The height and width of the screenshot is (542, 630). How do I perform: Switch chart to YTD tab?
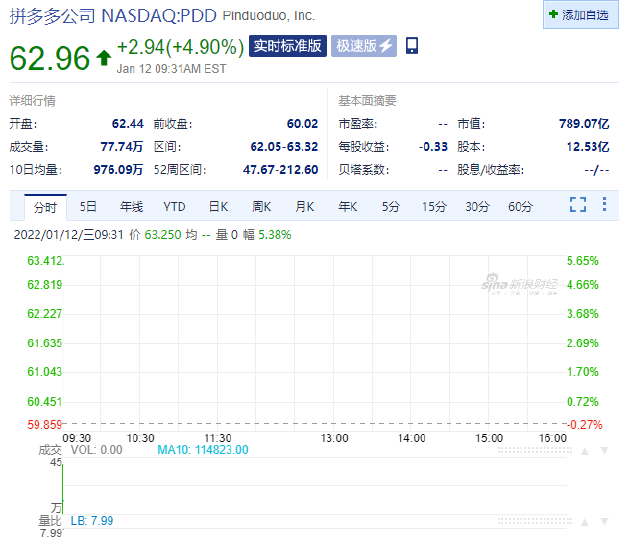[174, 207]
